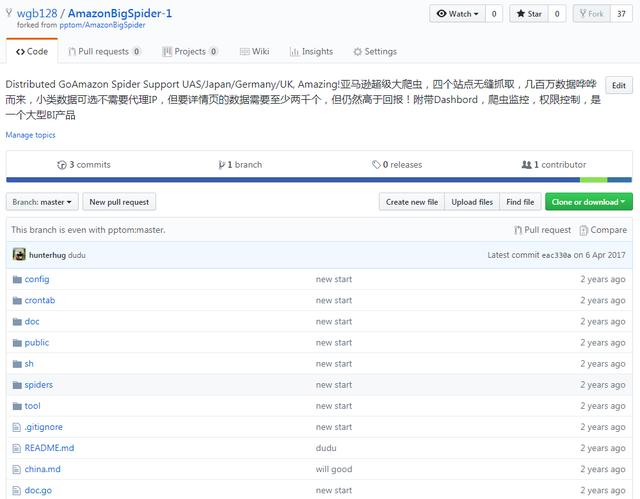Click the Pull requests tab icon
Viewport: 640px width, 499px height.
coord(72,52)
